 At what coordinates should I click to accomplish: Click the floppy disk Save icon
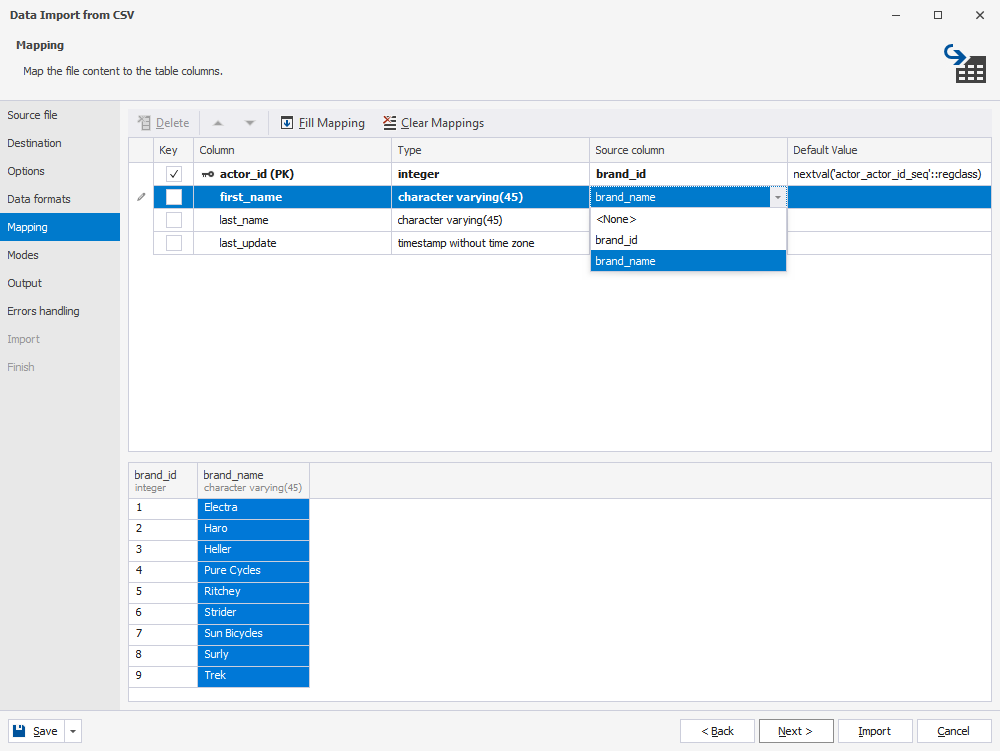pyautogui.click(x=19, y=731)
